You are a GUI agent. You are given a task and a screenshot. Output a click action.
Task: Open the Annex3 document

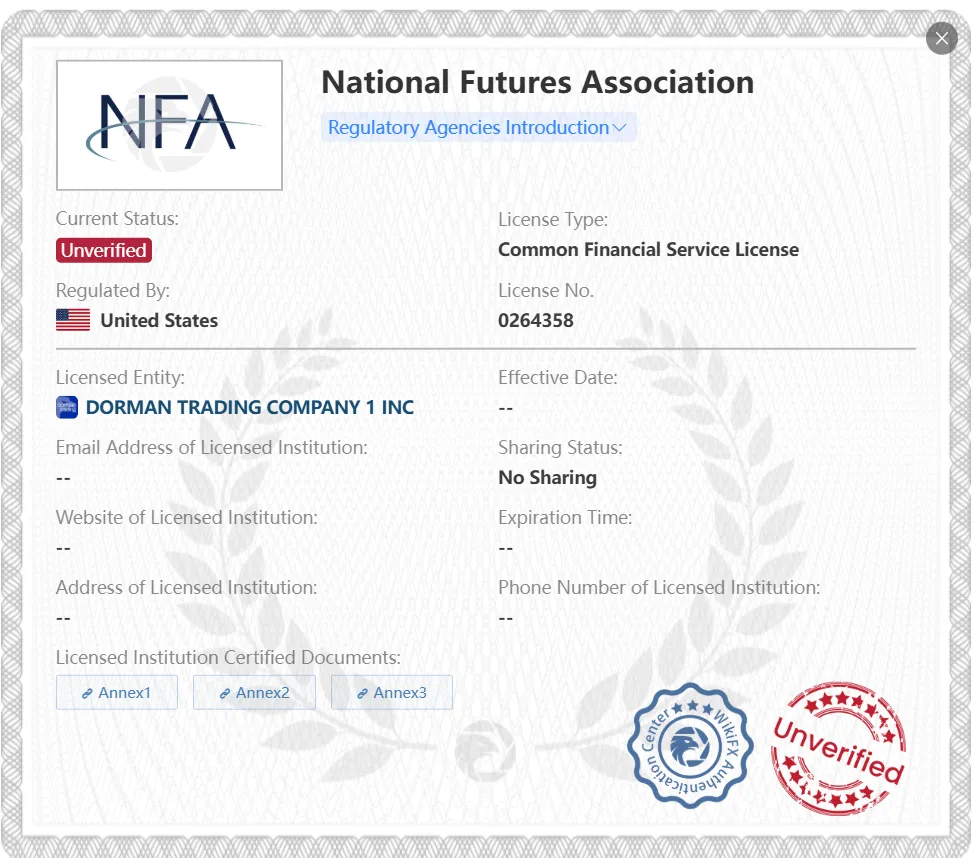[392, 693]
